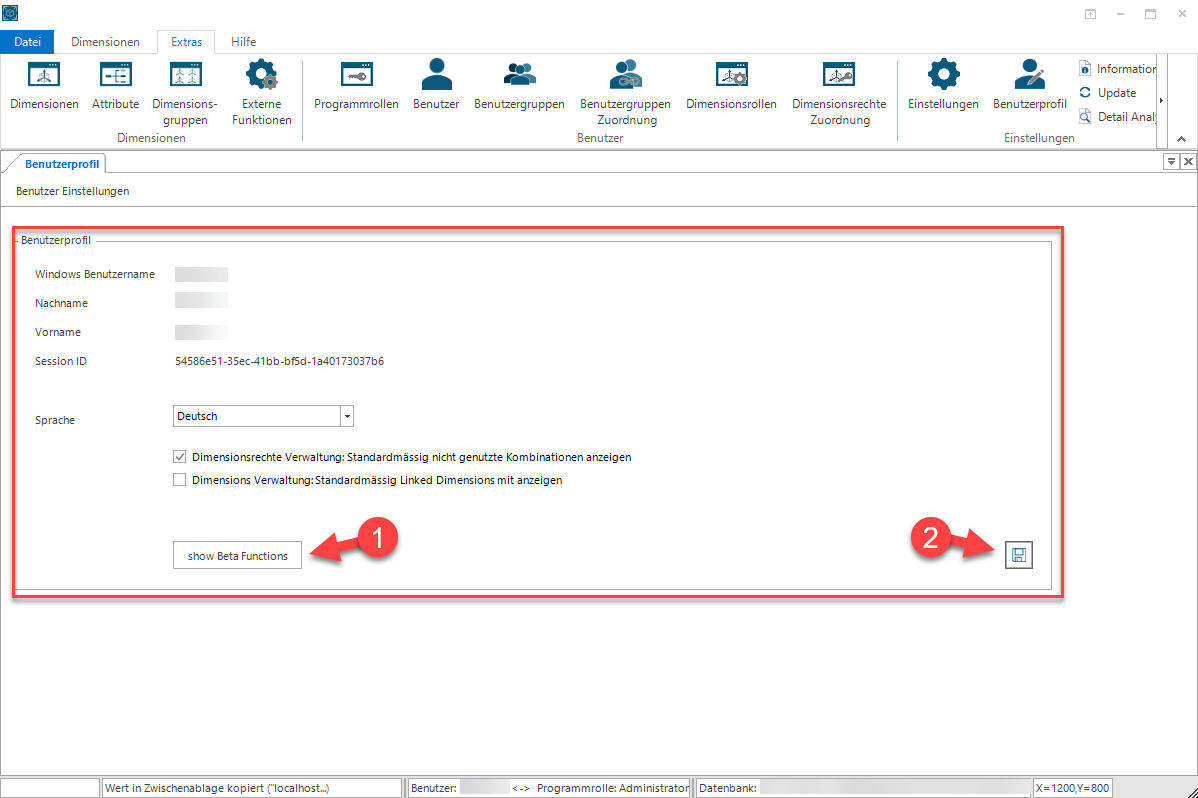
Task: Open the Hilfe ribbon tab
Action: pos(244,41)
